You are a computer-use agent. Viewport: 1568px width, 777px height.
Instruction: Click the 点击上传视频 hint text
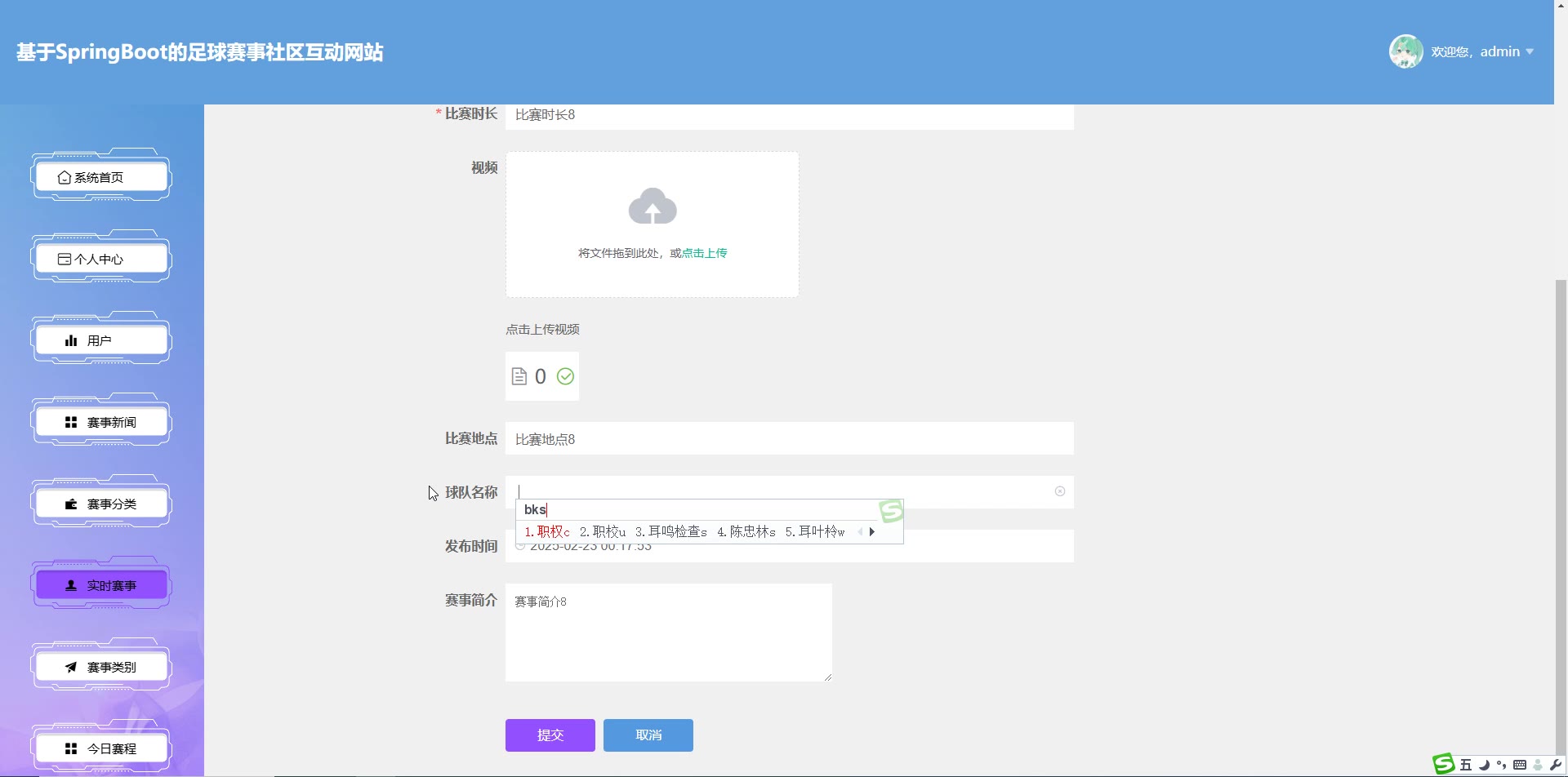pos(542,330)
